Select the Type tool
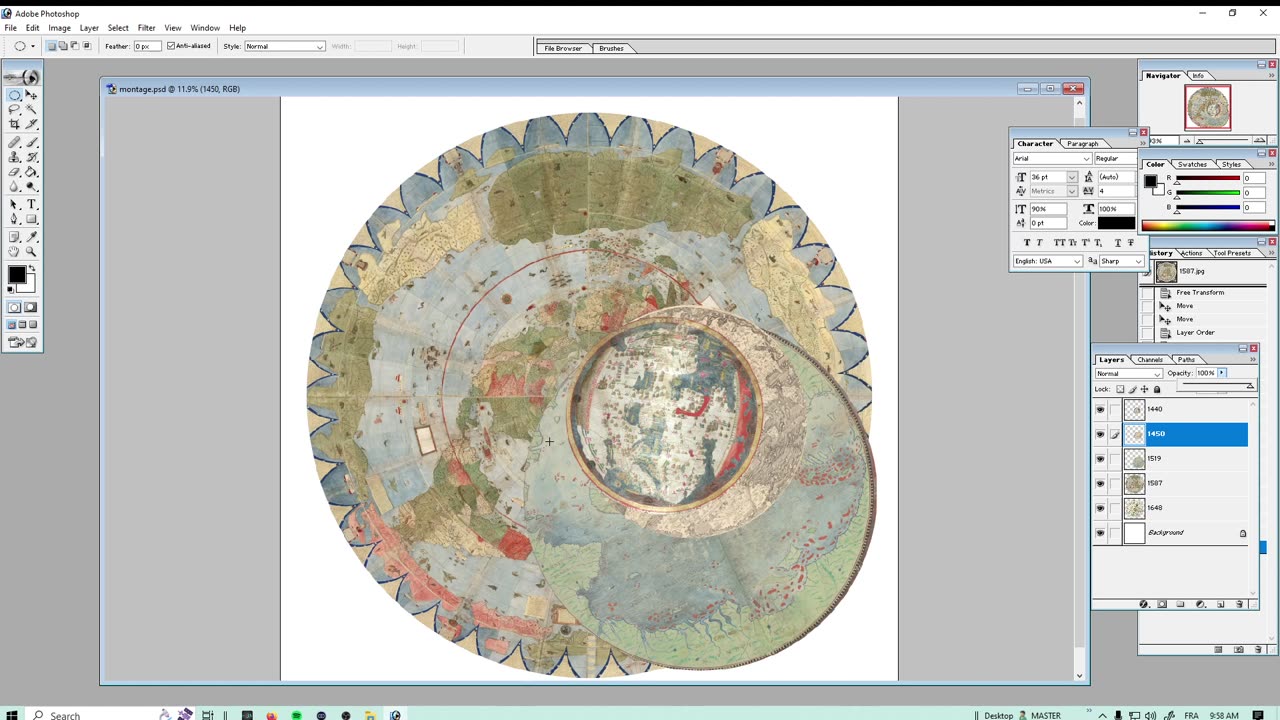This screenshot has height=720, width=1280. click(31, 204)
